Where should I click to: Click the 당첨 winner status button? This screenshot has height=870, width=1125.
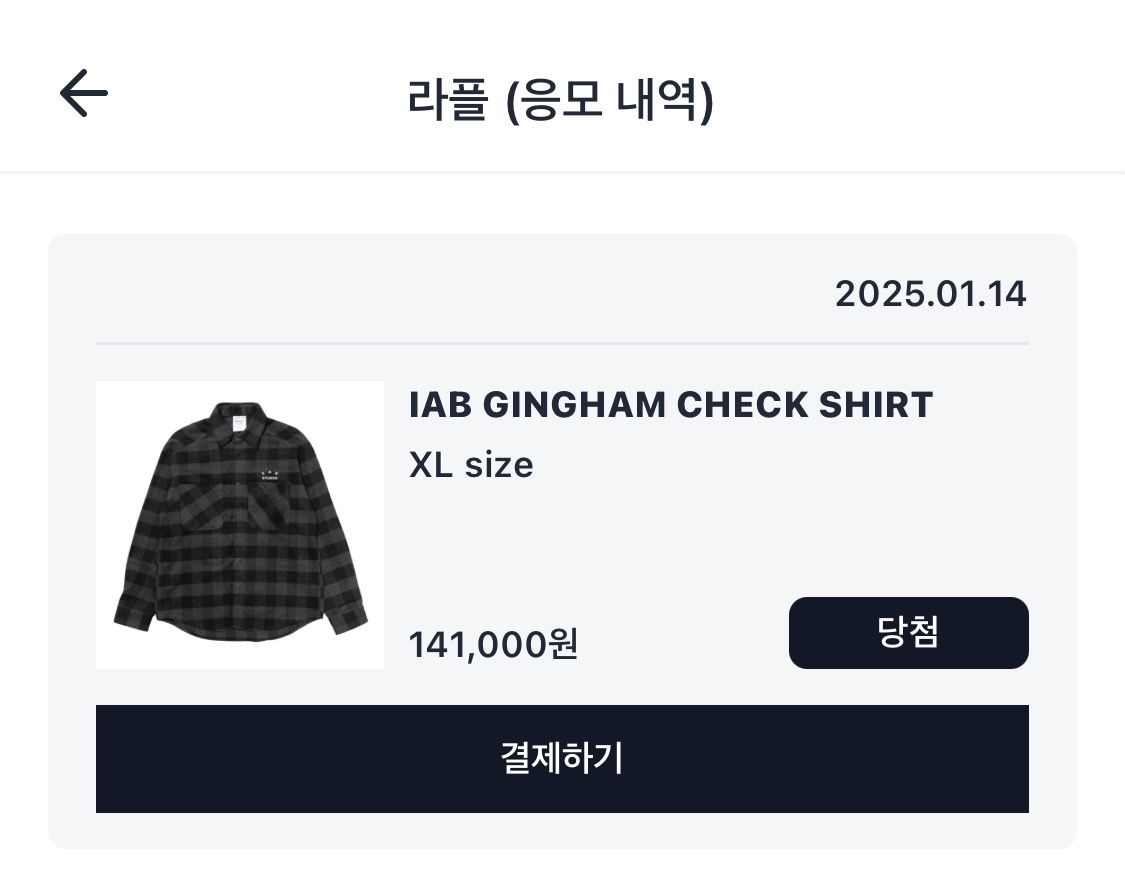tap(908, 633)
